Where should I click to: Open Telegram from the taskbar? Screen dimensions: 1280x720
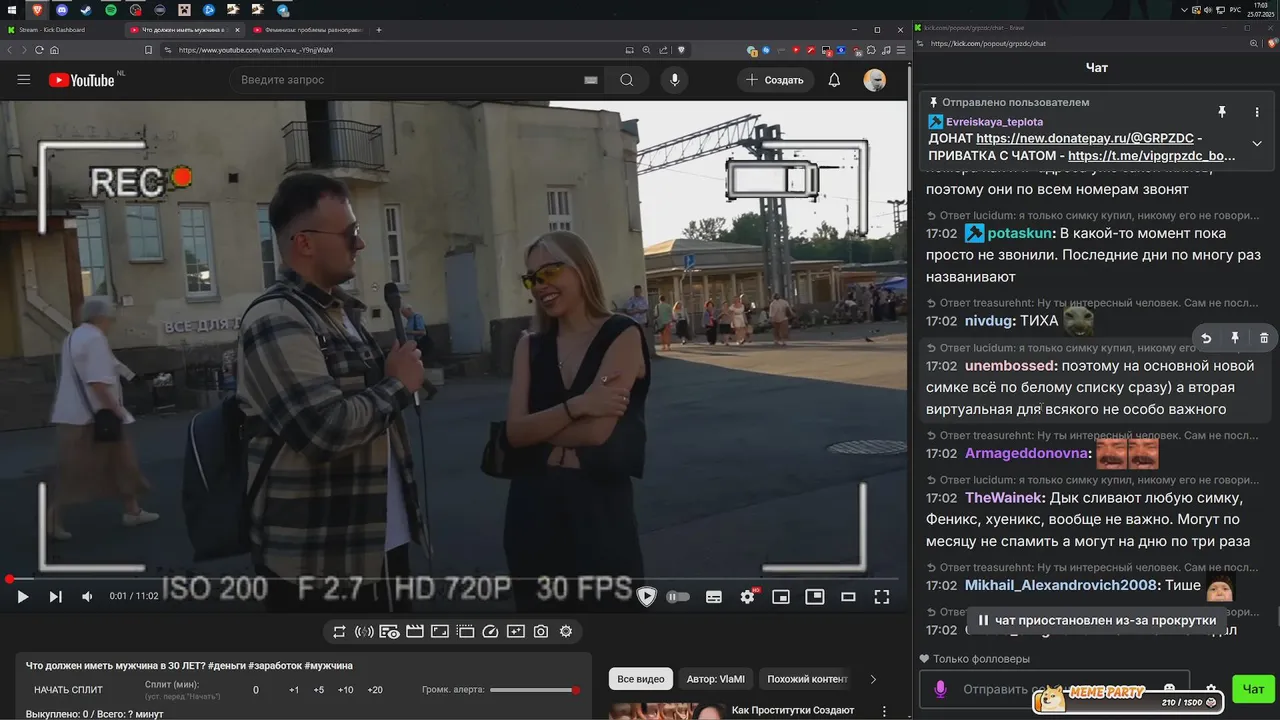pyautogui.click(x=282, y=9)
